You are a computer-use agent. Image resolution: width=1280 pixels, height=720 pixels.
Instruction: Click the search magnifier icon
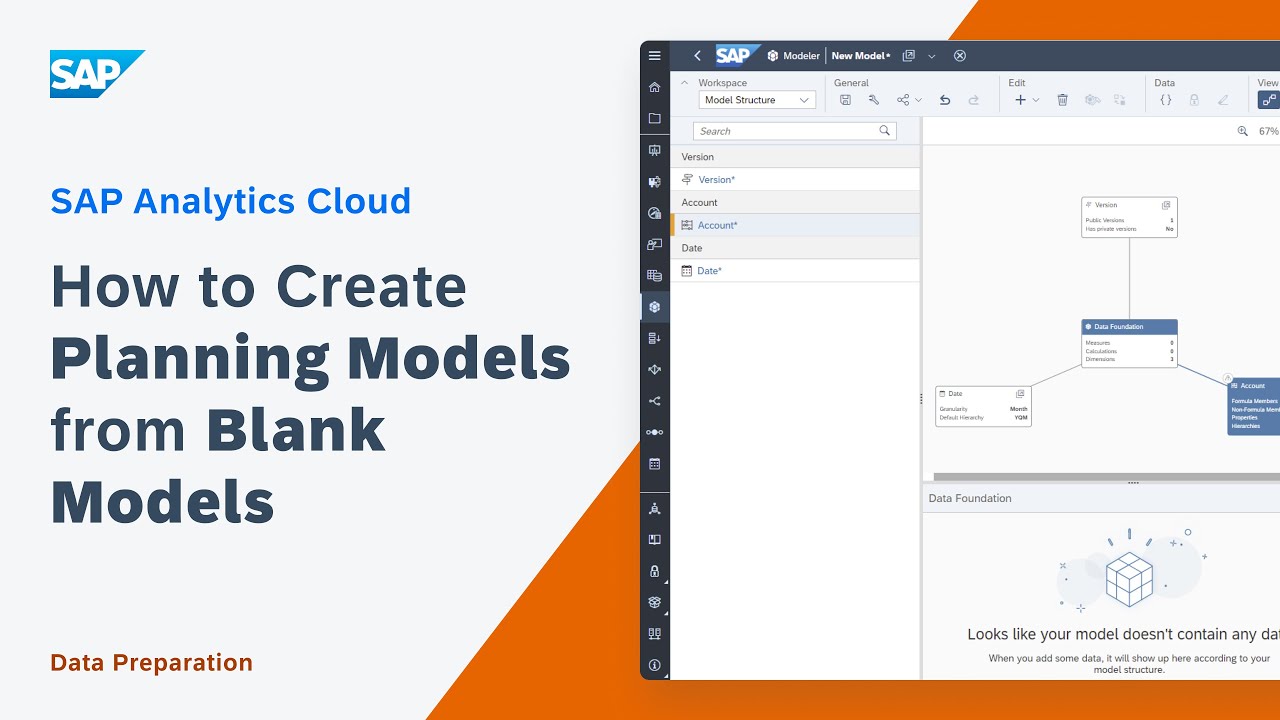click(885, 131)
